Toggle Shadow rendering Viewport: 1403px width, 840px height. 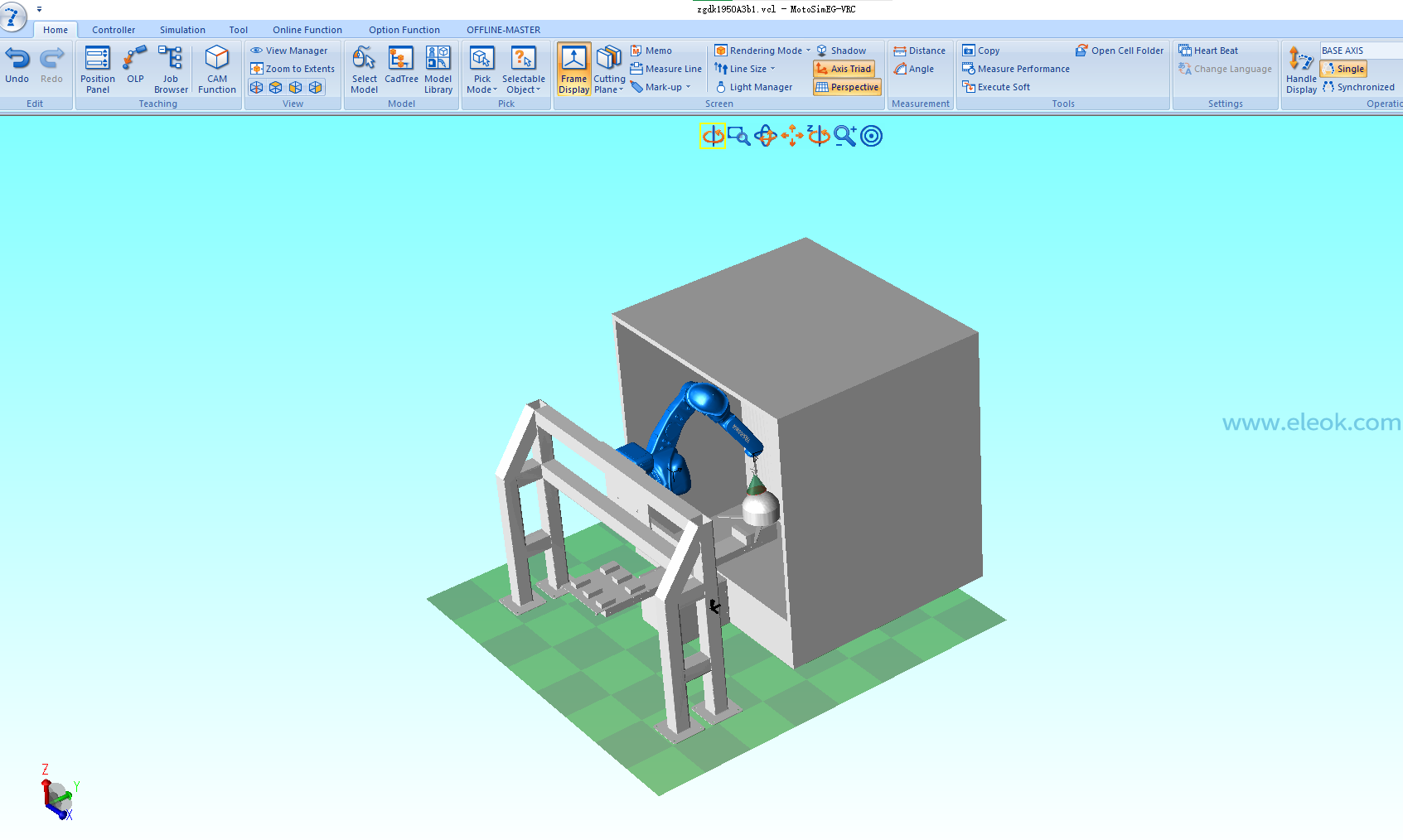[x=841, y=51]
